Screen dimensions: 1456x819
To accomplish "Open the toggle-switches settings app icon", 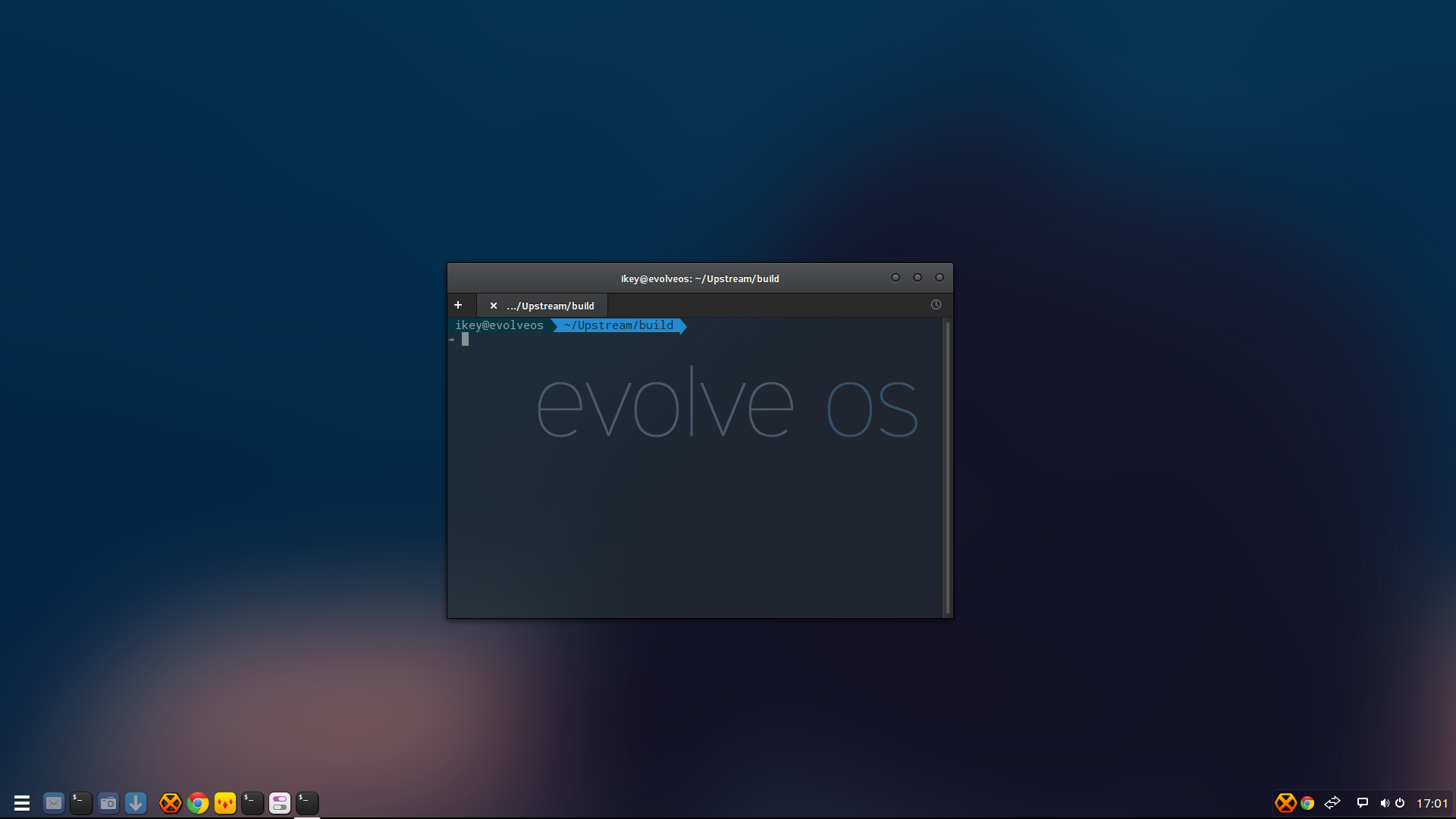I will [x=280, y=803].
